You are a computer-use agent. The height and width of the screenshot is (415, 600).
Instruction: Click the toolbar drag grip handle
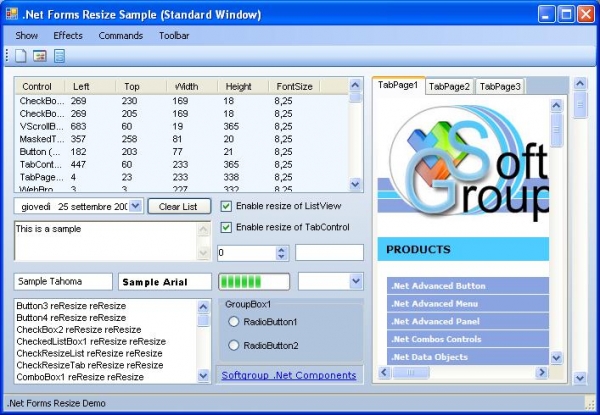(x=7, y=56)
